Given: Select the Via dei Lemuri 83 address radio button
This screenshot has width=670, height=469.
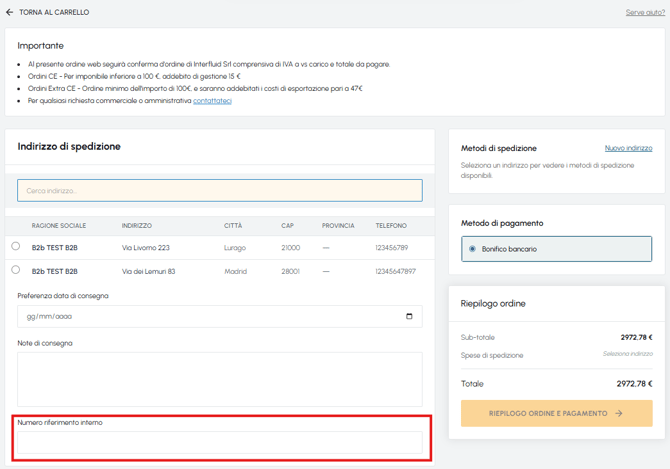Looking at the screenshot, I should [16, 270].
